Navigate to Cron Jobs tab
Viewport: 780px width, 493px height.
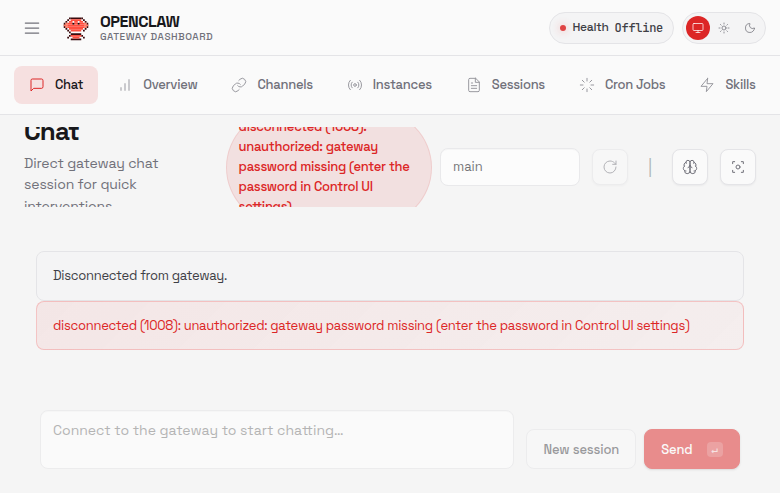pyautogui.click(x=622, y=85)
